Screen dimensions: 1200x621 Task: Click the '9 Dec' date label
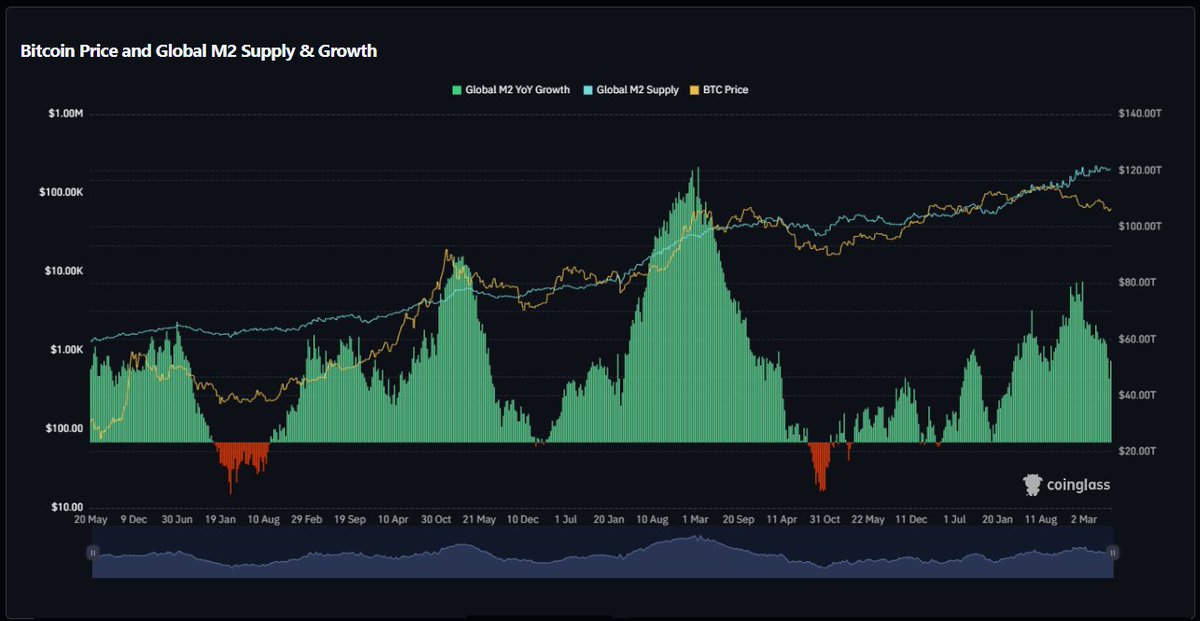click(134, 520)
